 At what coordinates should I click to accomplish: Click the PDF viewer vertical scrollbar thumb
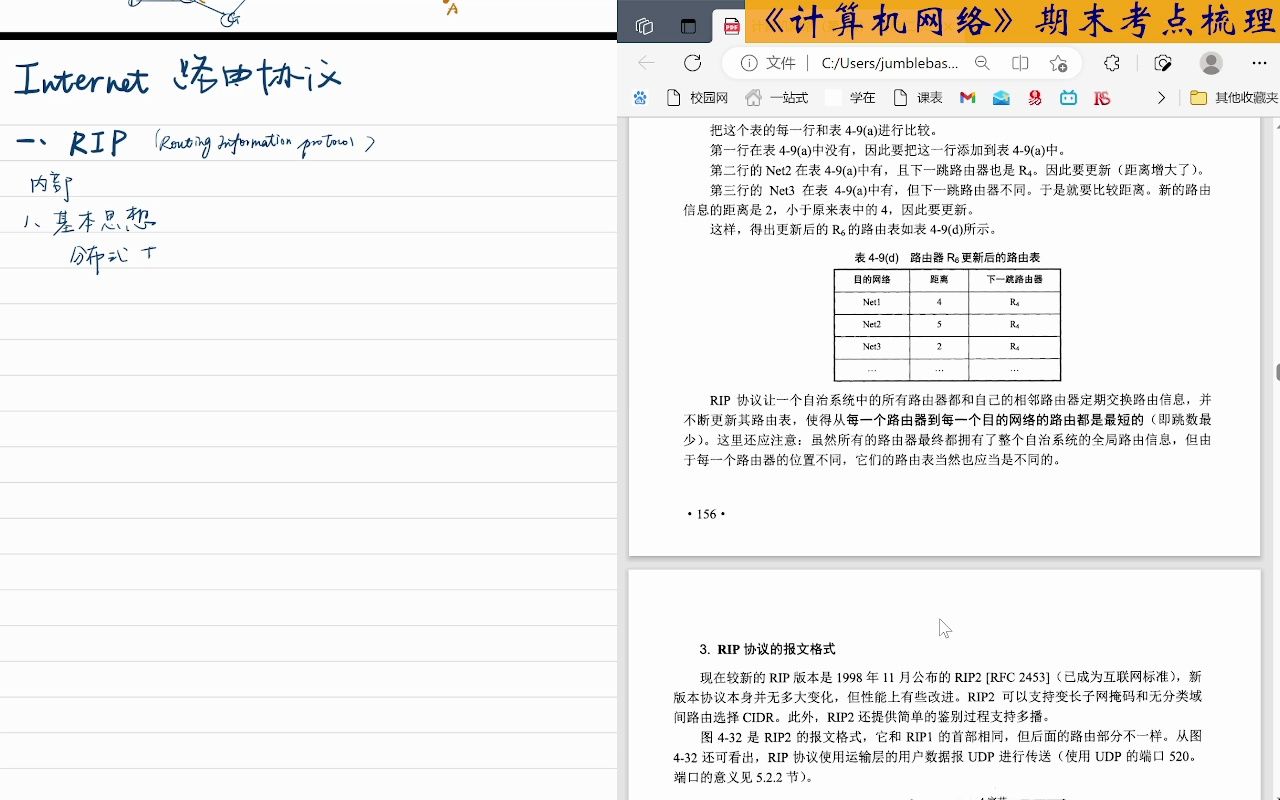pyautogui.click(x=1277, y=372)
